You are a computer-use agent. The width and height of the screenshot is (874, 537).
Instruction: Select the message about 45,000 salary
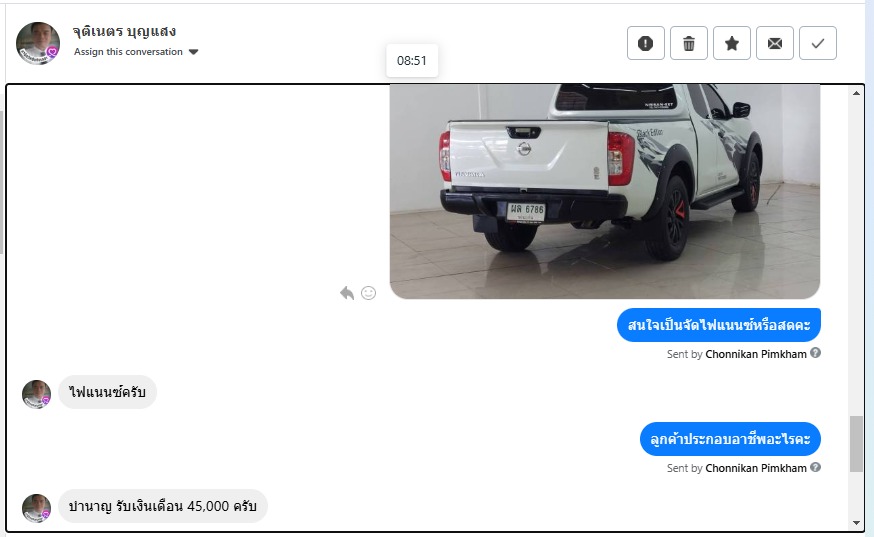[x=163, y=506]
